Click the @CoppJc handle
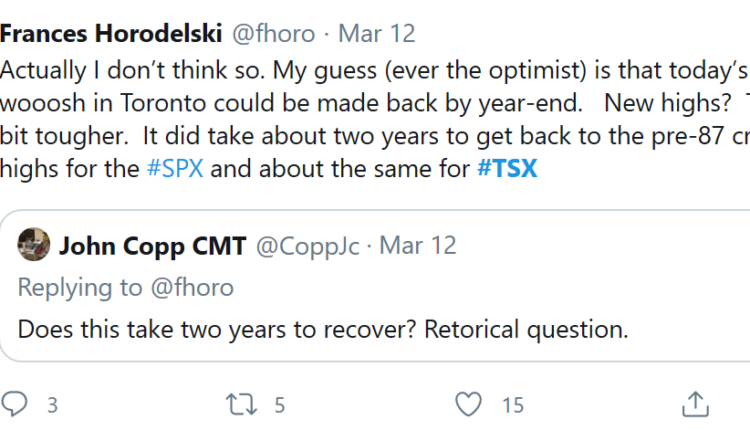Screen dimensions: 750x430 [x=309, y=245]
